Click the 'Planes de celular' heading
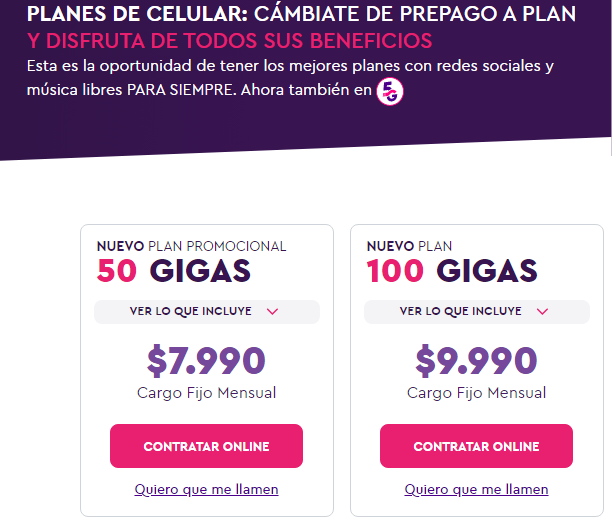Image resolution: width=612 pixels, height=522 pixels. (x=301, y=14)
